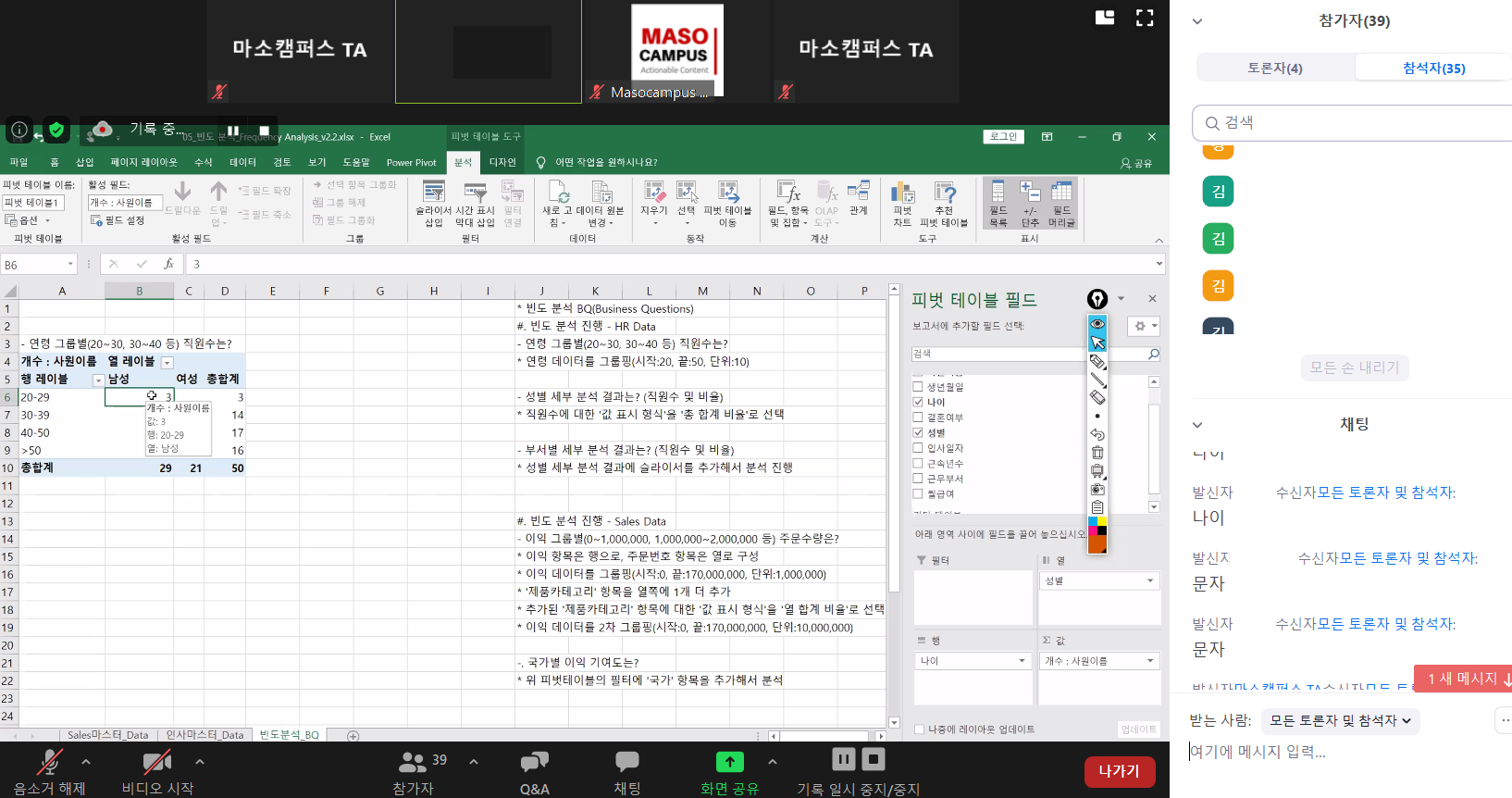Viewport: 1512px width, 798px height.
Task: Click the undo arrow in annotation toolbar
Action: [1097, 434]
